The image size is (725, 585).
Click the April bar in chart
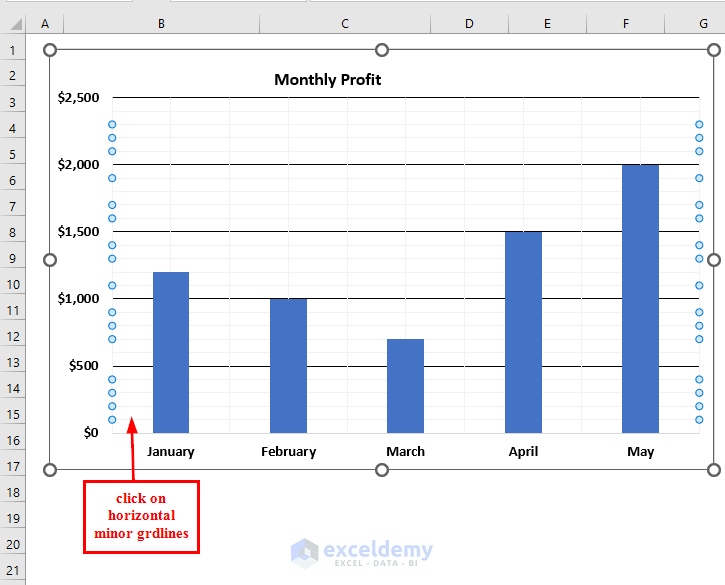click(523, 333)
